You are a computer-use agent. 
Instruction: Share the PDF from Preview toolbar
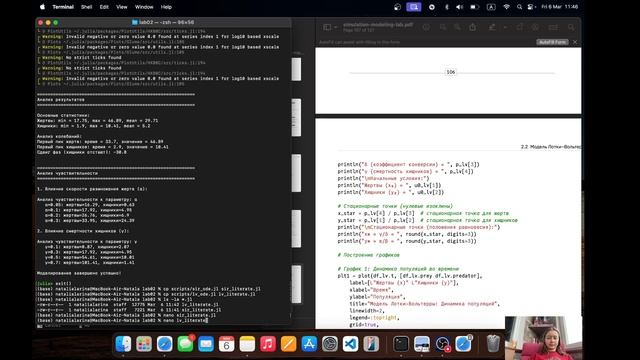click(x=473, y=27)
